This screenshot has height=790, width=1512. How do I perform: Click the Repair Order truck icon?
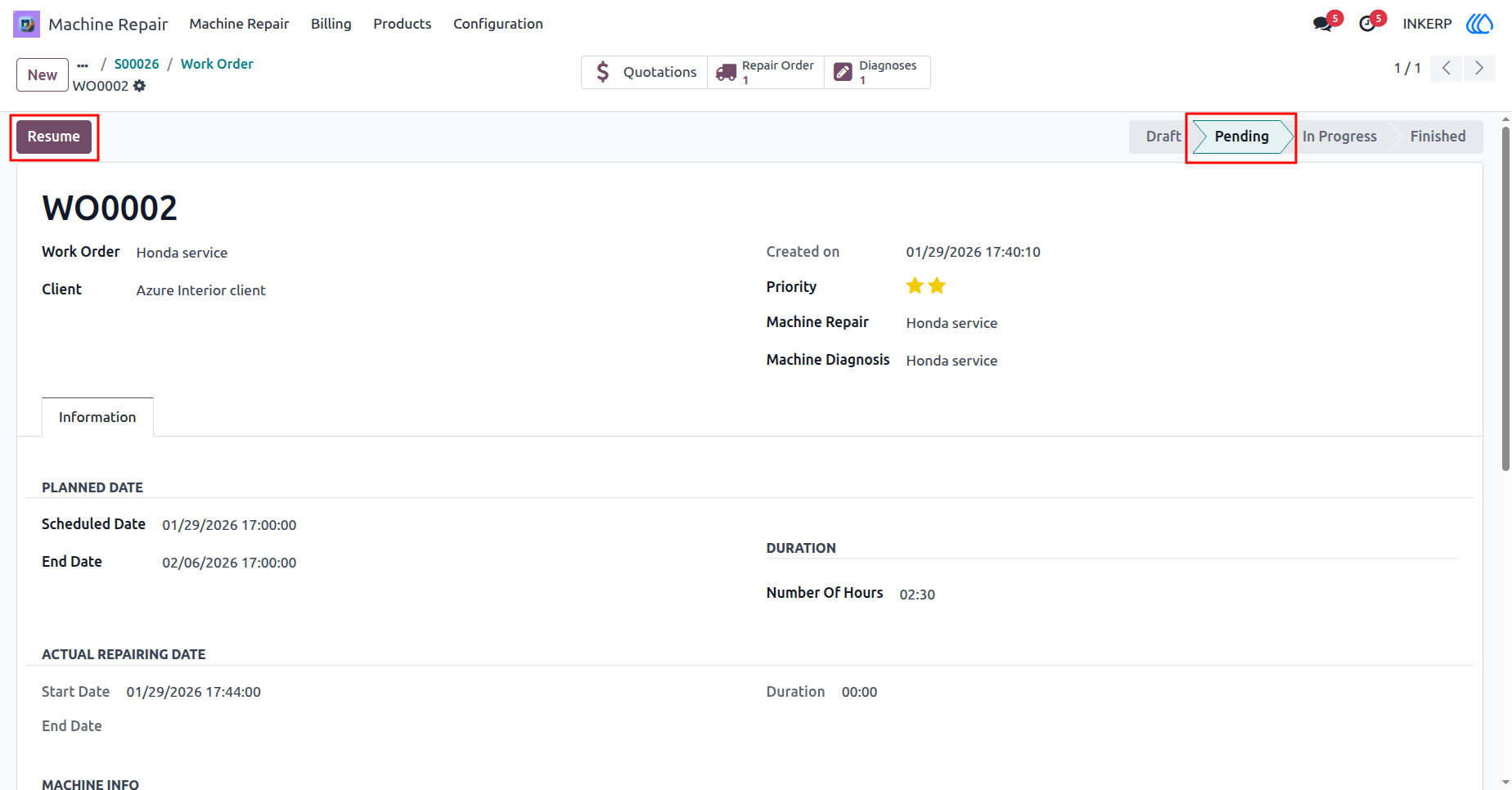click(726, 73)
